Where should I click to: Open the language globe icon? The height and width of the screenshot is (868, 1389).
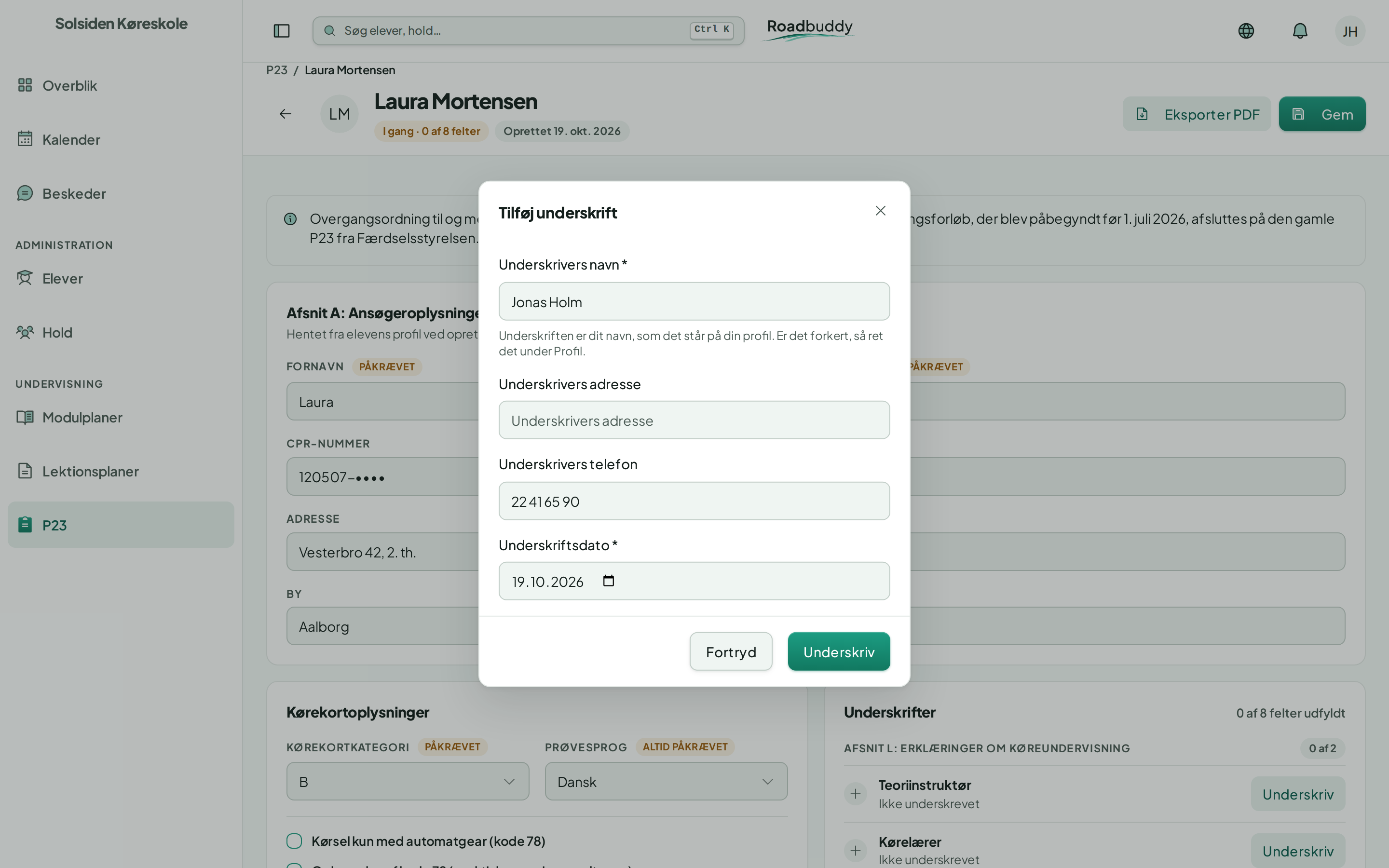[1245, 31]
